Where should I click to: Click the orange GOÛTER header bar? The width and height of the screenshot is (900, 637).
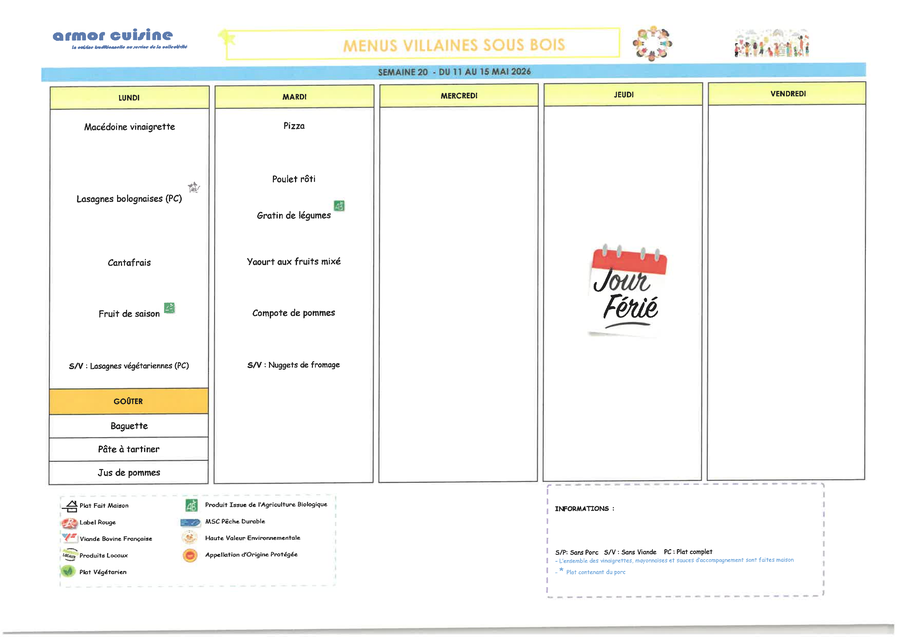[x=129, y=401]
